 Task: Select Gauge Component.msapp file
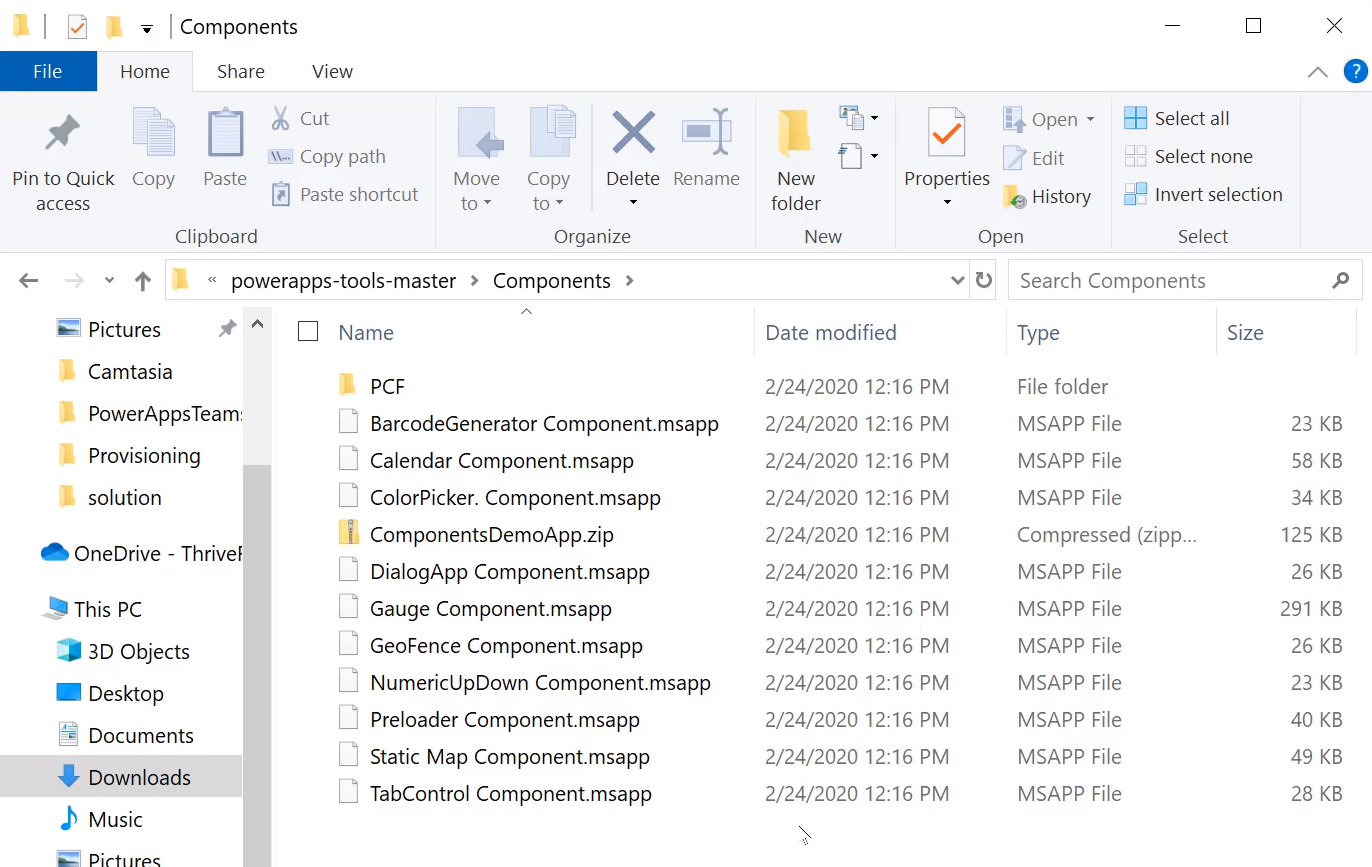point(491,608)
